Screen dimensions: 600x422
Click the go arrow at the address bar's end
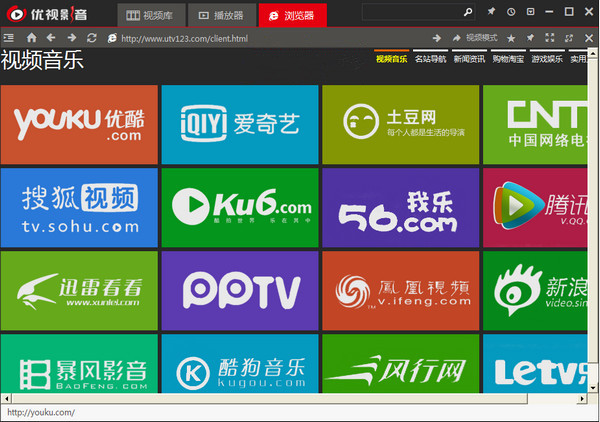[437, 38]
